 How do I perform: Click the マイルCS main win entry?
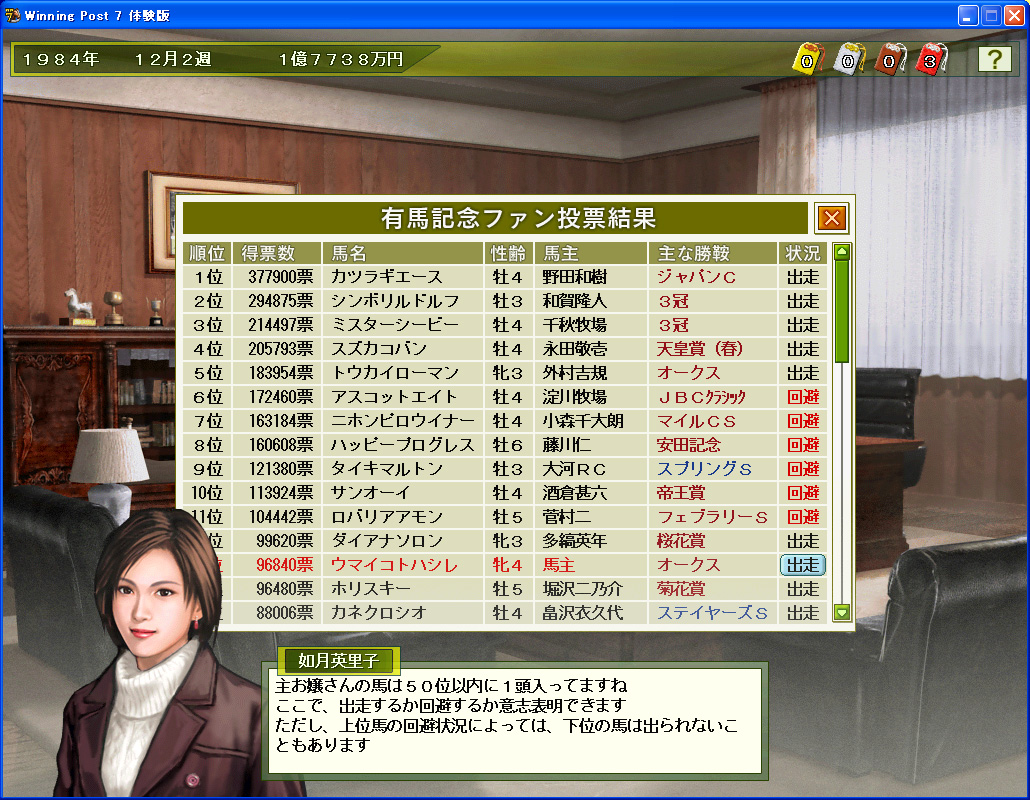click(x=696, y=420)
